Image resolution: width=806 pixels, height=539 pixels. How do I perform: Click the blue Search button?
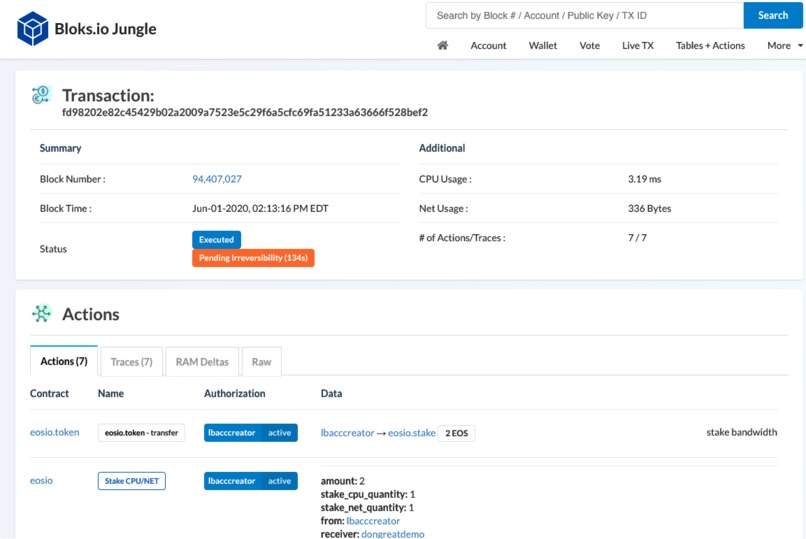click(x=773, y=15)
